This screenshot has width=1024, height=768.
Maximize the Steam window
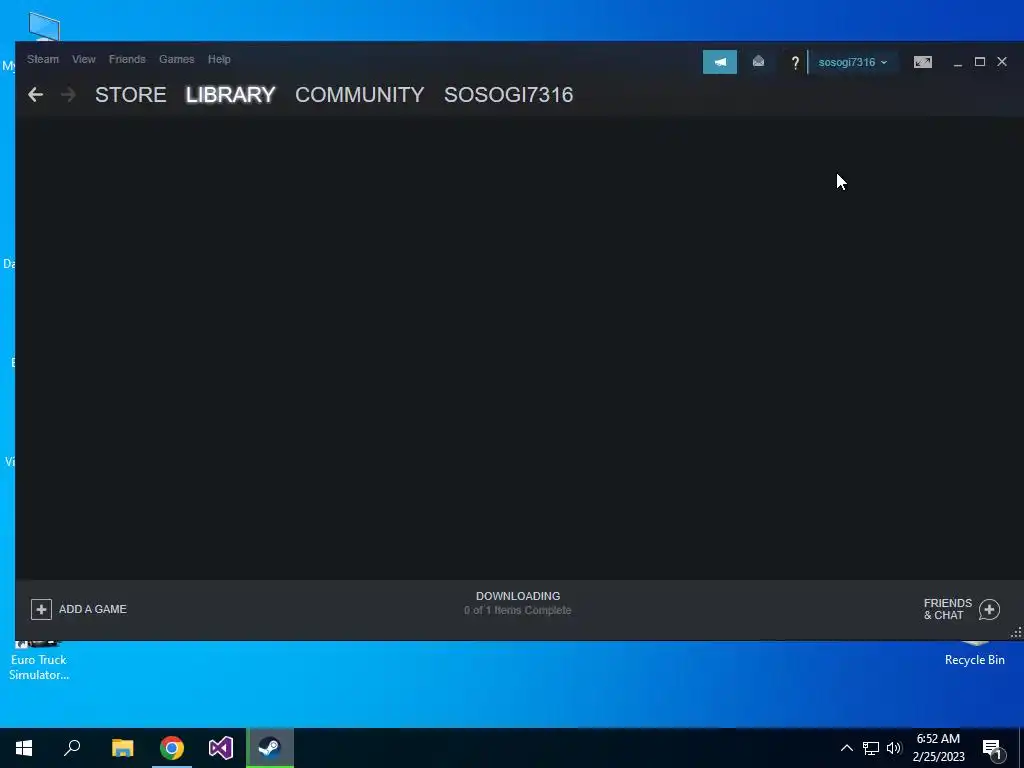coord(980,62)
